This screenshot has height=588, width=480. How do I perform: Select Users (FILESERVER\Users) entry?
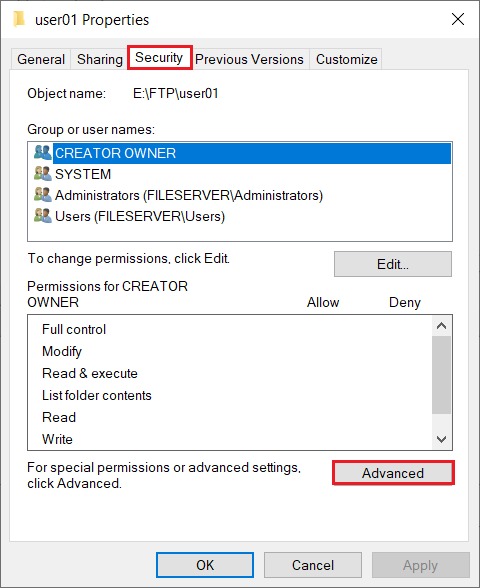click(x=140, y=216)
